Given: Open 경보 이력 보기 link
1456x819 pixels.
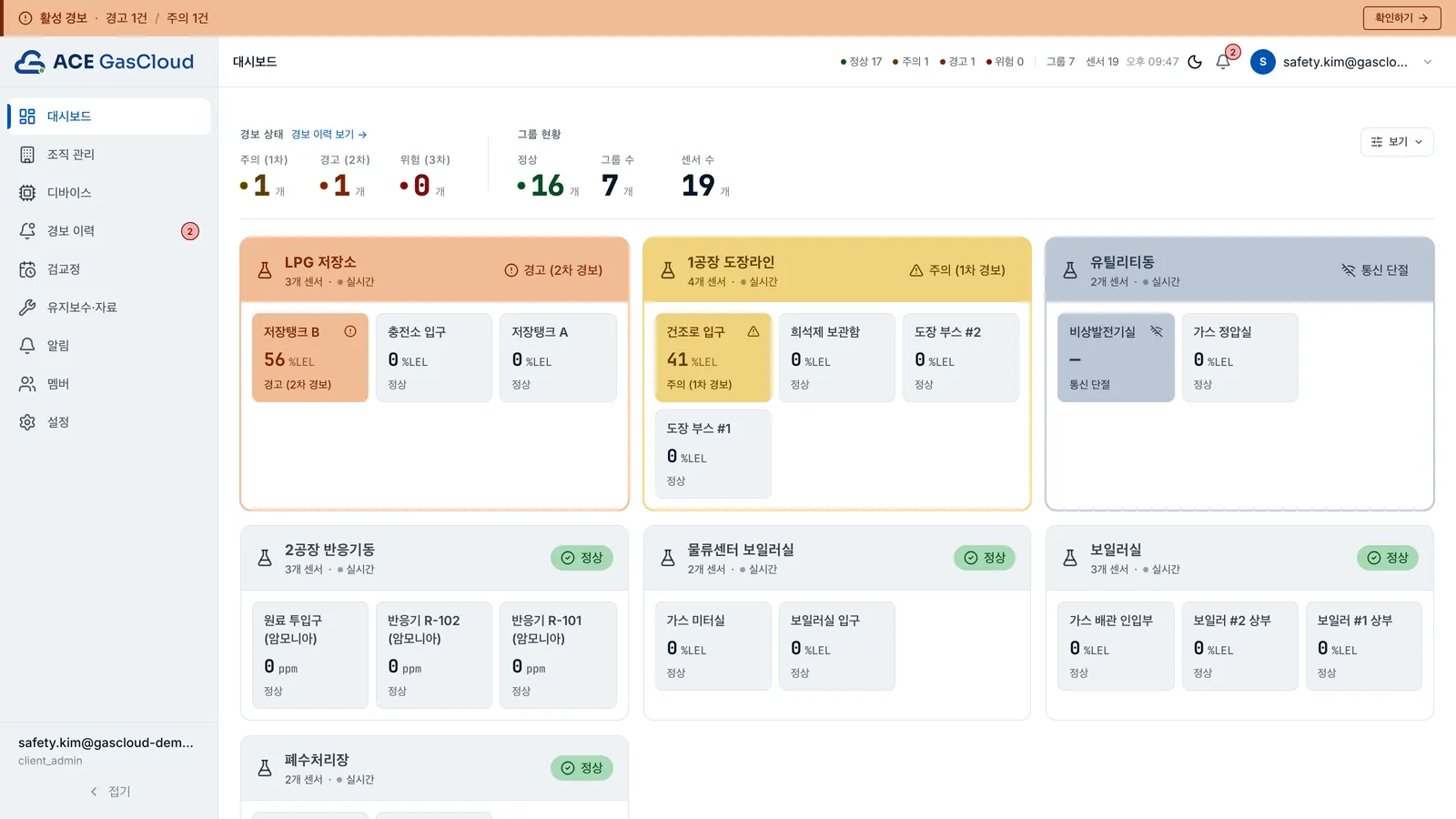Looking at the screenshot, I should (x=329, y=135).
